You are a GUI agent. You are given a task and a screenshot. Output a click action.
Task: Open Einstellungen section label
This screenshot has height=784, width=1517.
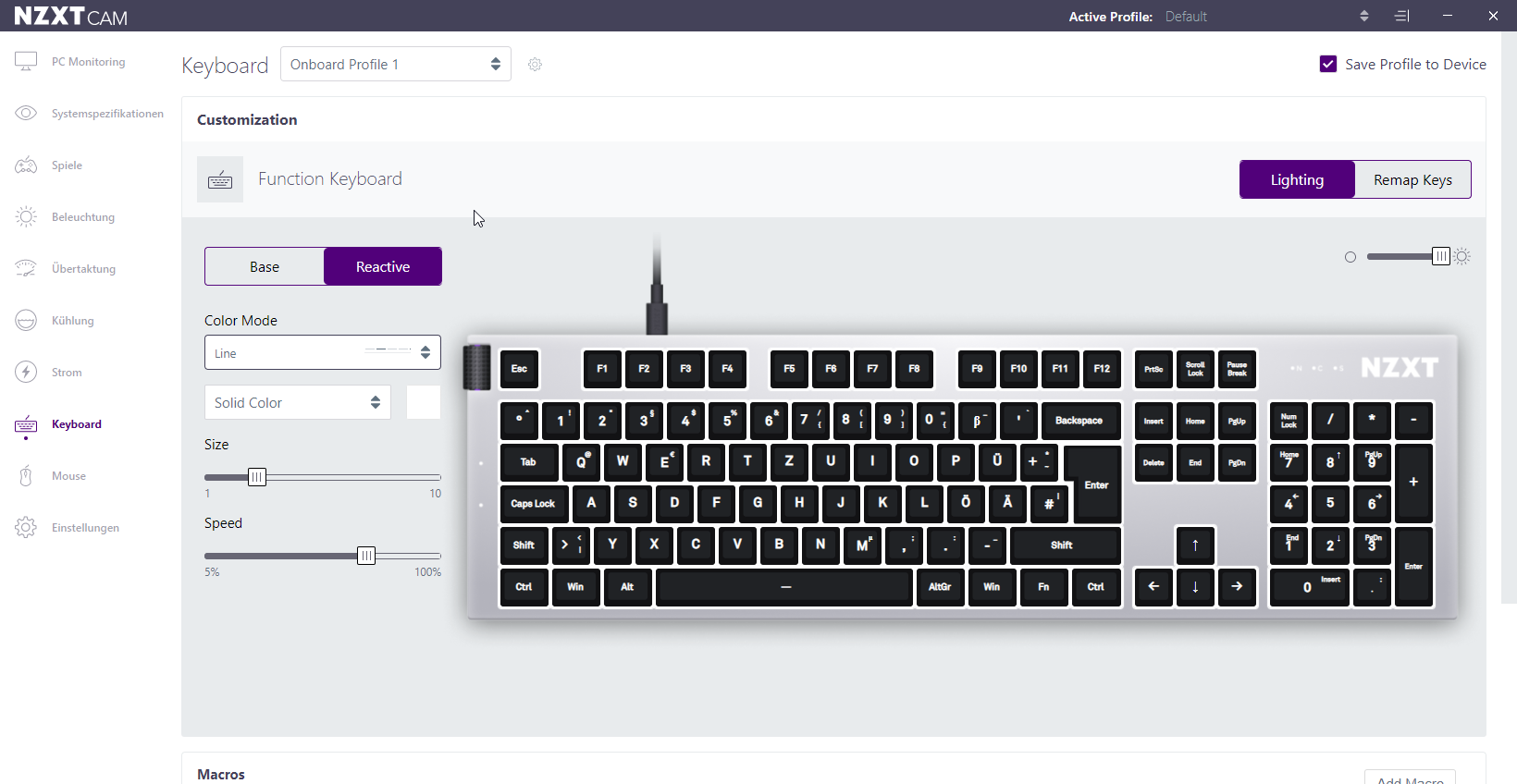tap(85, 528)
